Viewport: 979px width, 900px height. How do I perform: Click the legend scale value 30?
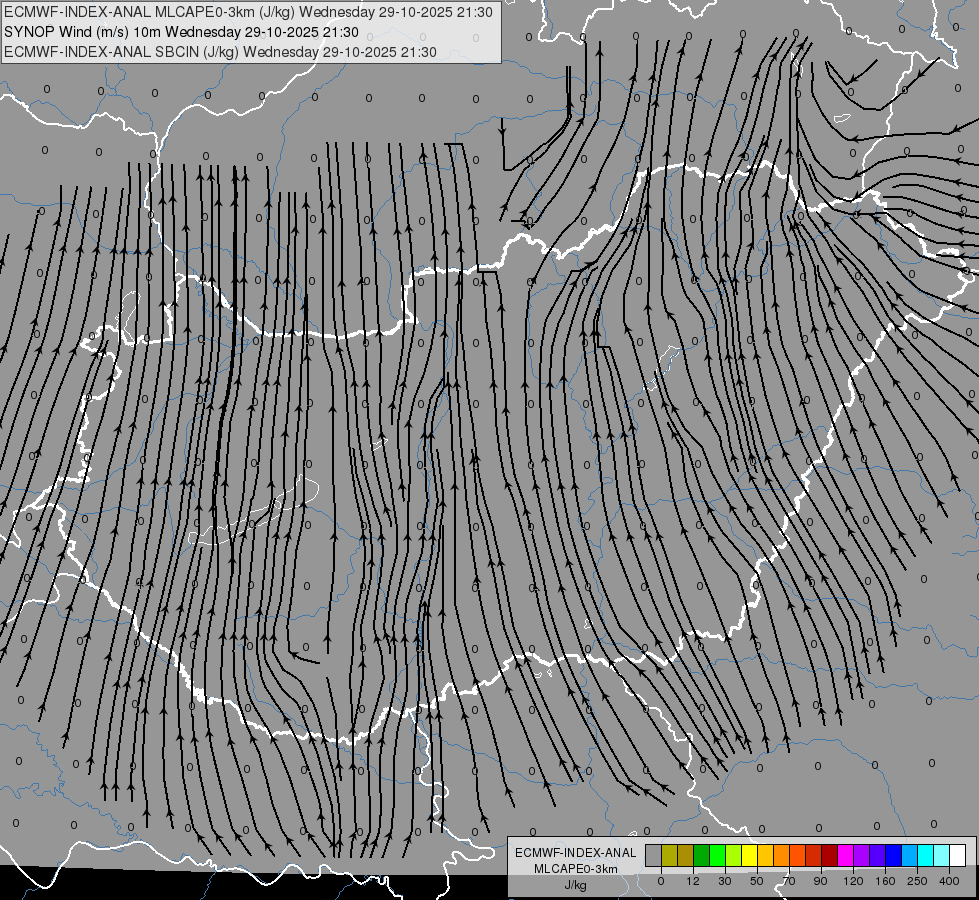725,881
